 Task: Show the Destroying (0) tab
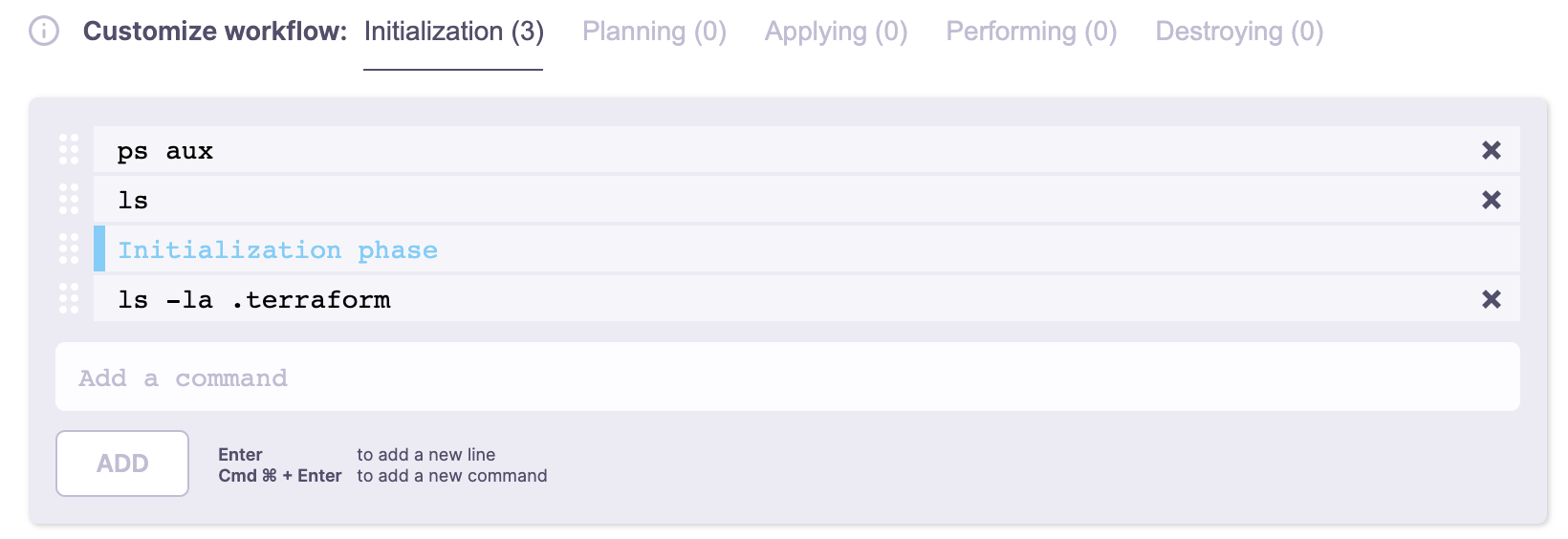pos(1239,32)
